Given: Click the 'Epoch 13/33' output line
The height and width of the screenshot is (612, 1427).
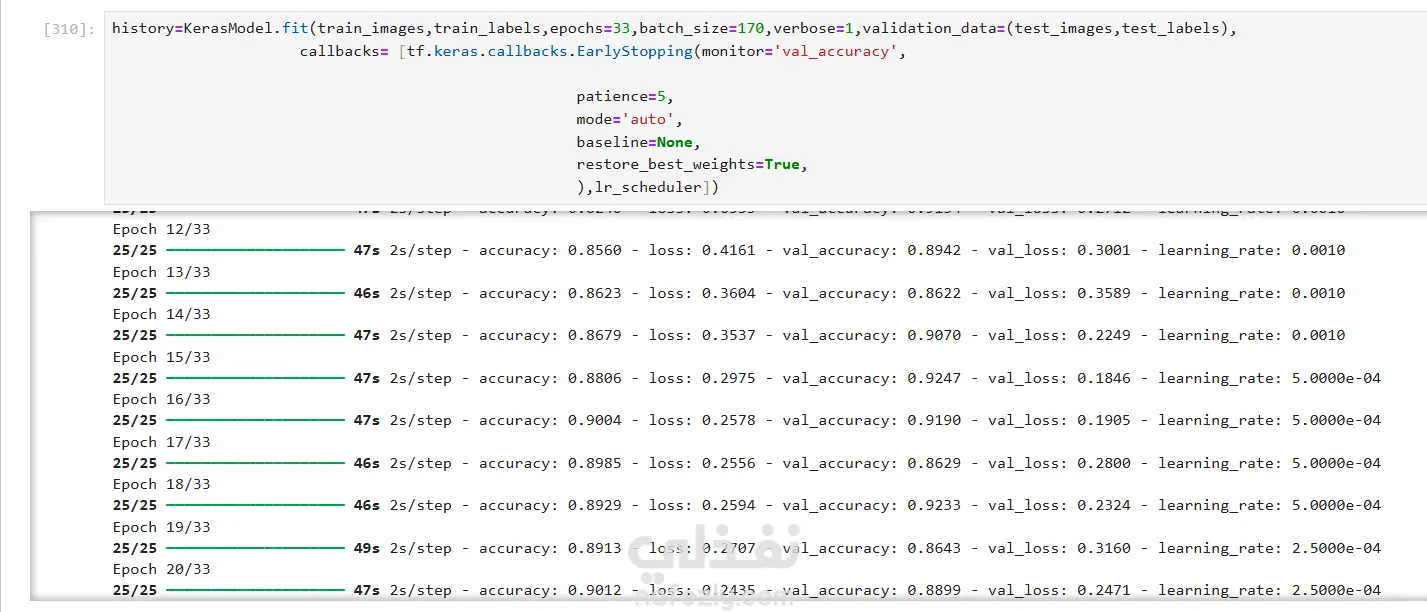Looking at the screenshot, I should pos(162,272).
